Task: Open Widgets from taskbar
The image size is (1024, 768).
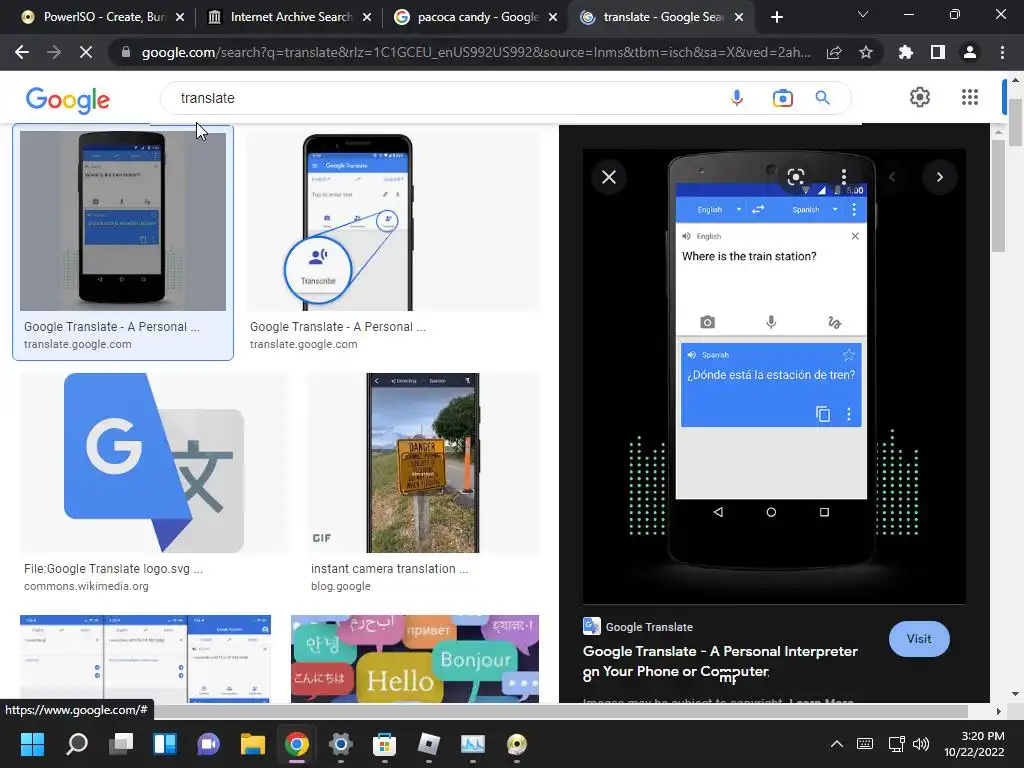Action: (165, 744)
